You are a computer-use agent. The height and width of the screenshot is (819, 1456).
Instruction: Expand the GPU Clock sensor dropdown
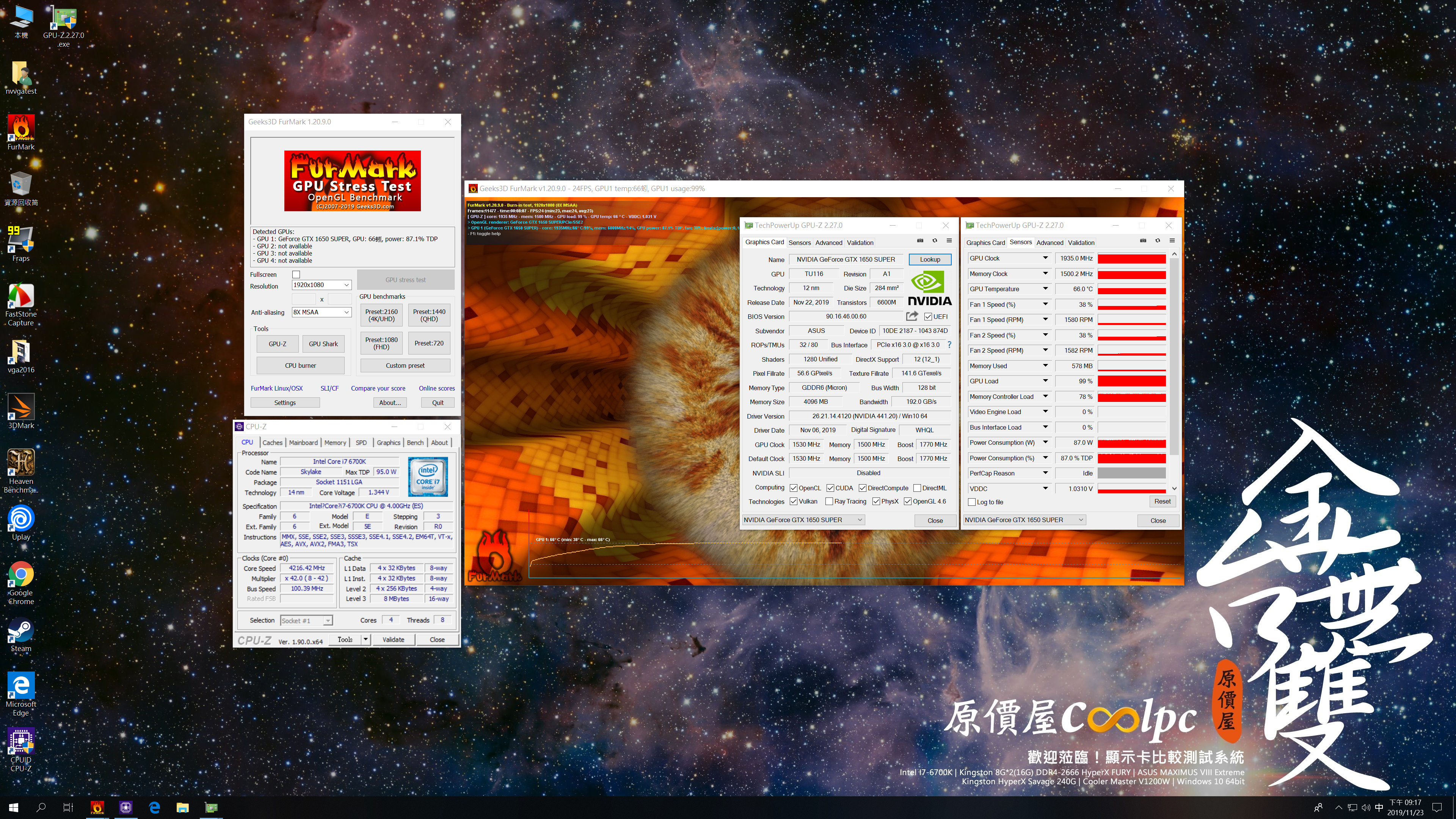coord(1045,258)
